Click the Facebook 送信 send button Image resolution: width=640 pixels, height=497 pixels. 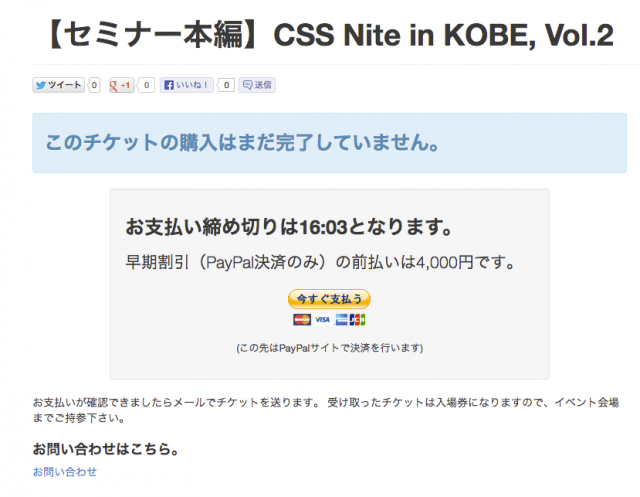tap(258, 86)
